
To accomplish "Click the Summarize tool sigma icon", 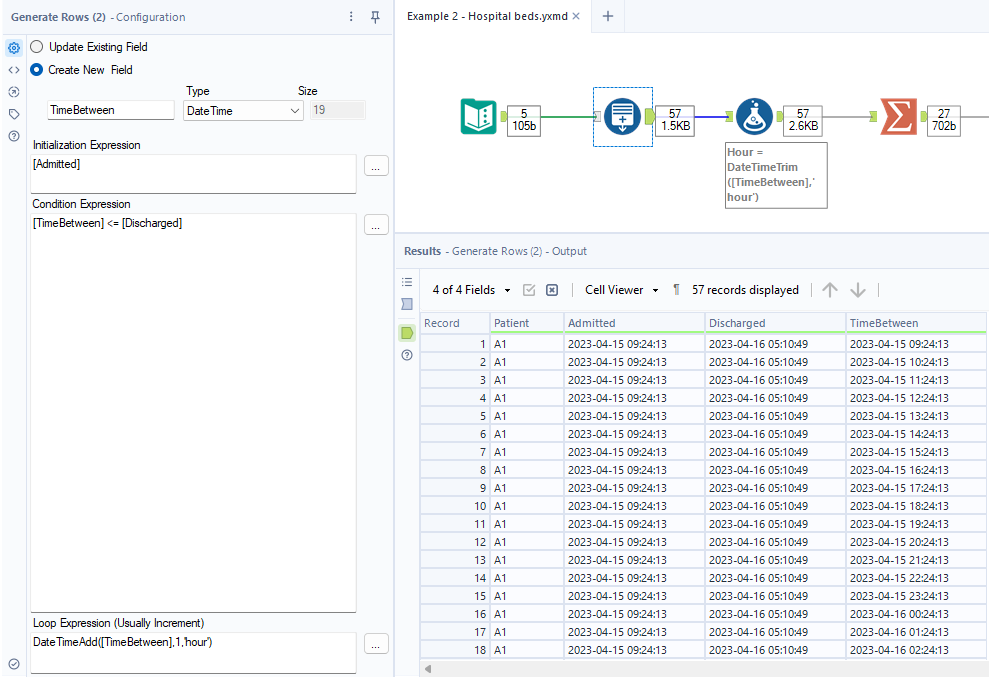I will pos(898,117).
